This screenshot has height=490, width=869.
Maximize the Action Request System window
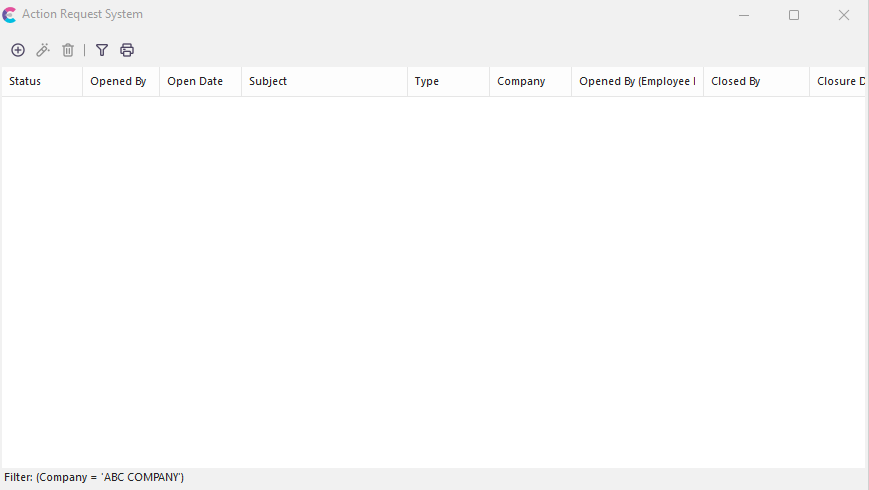(x=794, y=15)
